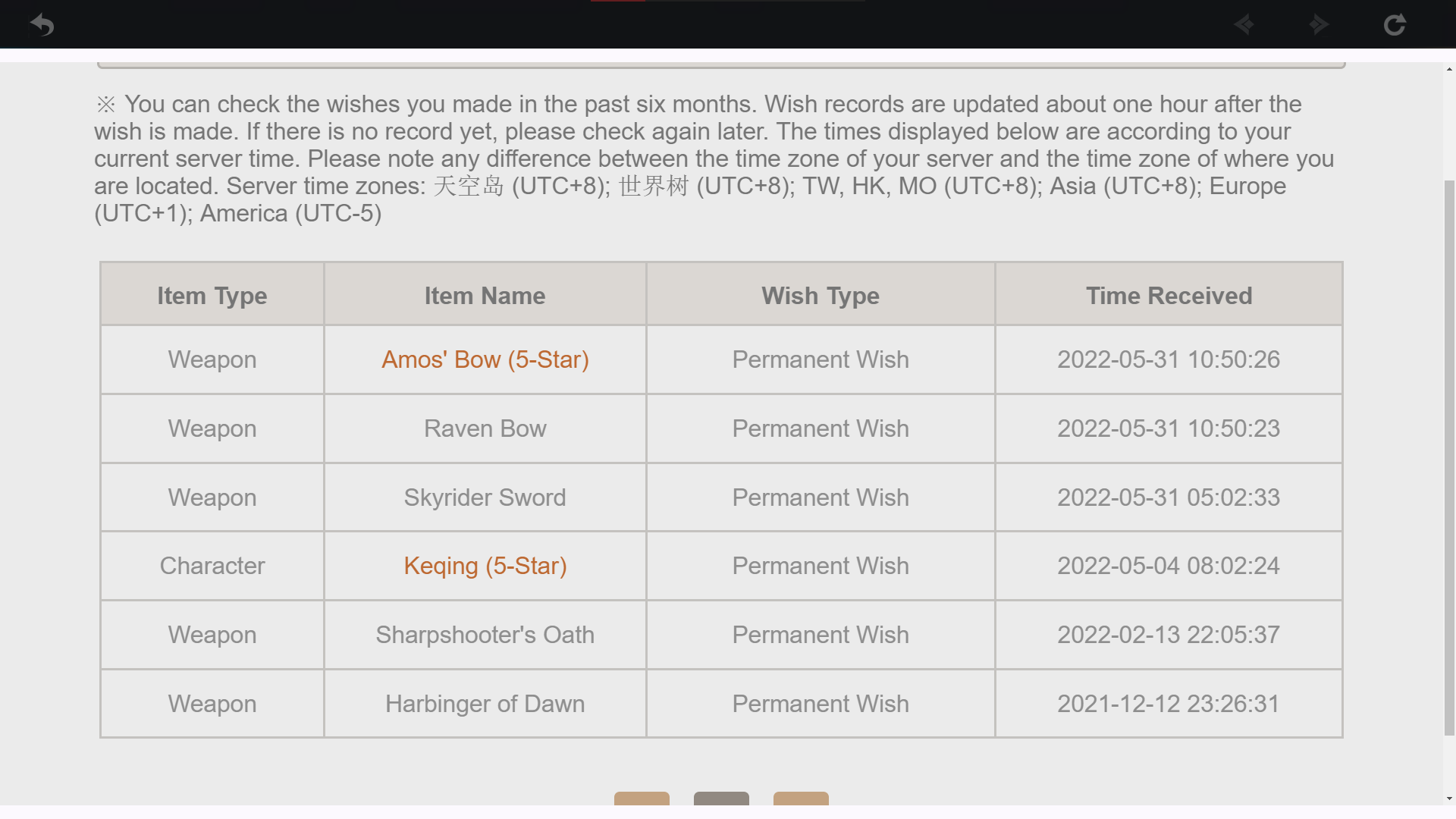Click the Wish Type column header
The image size is (1456, 819).
tap(821, 296)
